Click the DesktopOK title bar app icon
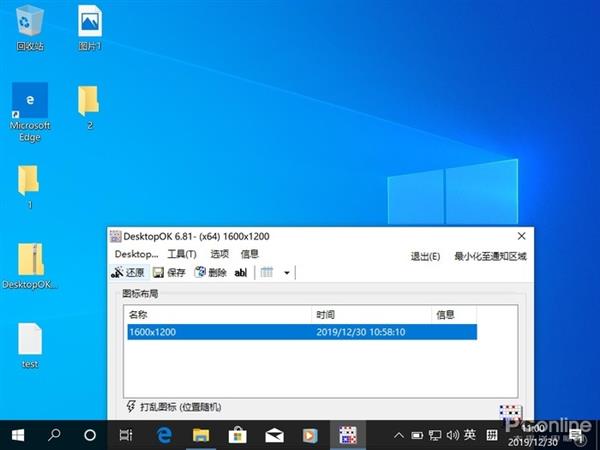The height and width of the screenshot is (450, 600). 116,236
